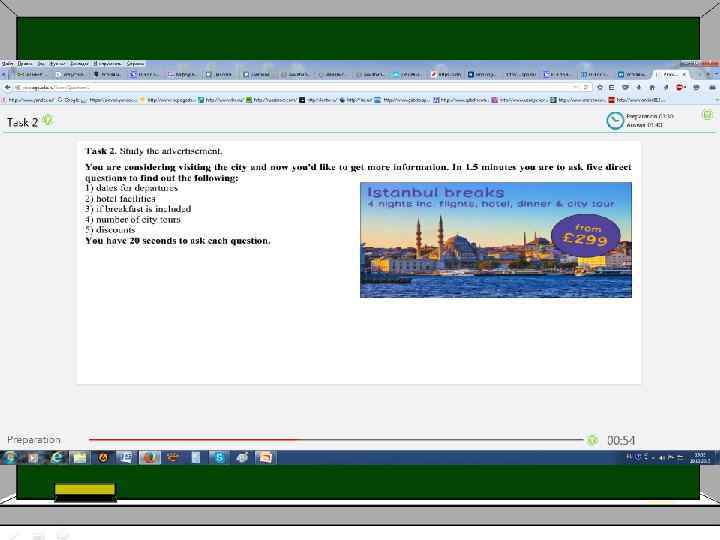Click the home icon in toolbar
The image size is (720, 540).
click(x=652, y=87)
